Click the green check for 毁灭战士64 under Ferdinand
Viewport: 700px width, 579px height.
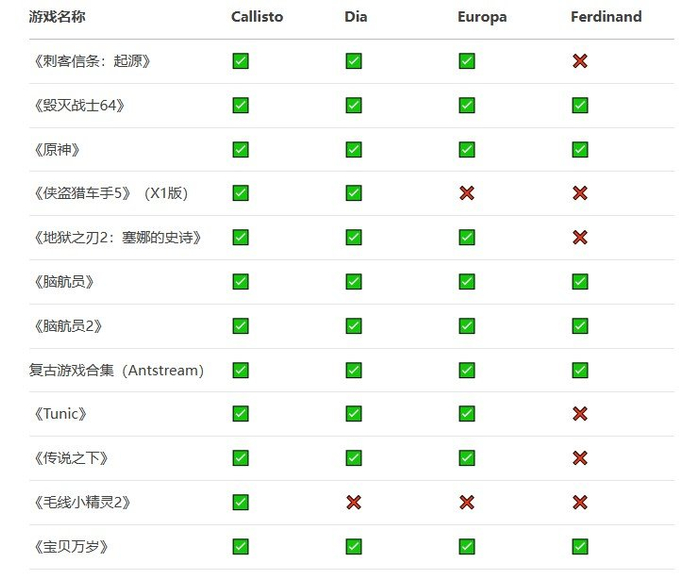(580, 105)
